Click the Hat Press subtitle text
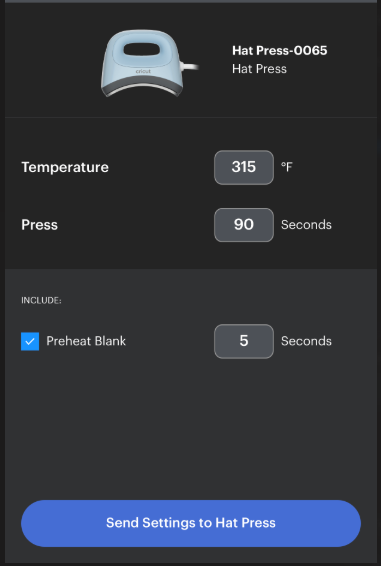The image size is (381, 566). click(x=259, y=69)
